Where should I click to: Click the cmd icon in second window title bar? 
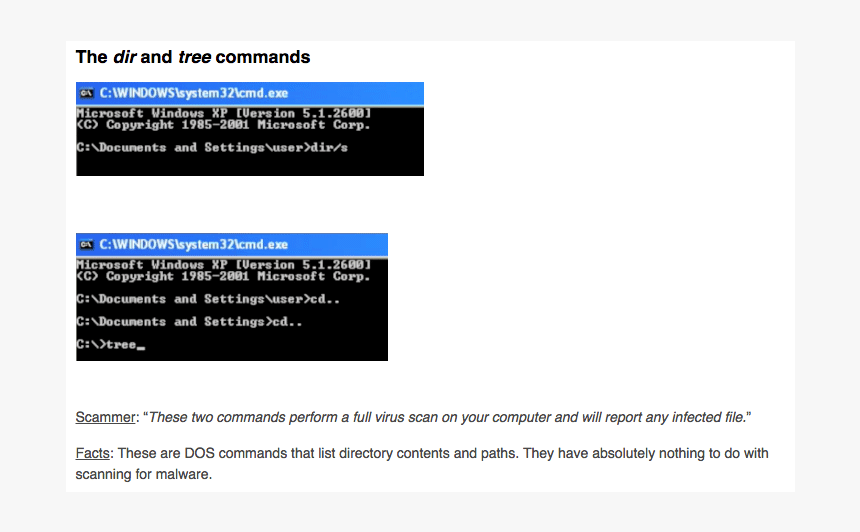coord(86,245)
